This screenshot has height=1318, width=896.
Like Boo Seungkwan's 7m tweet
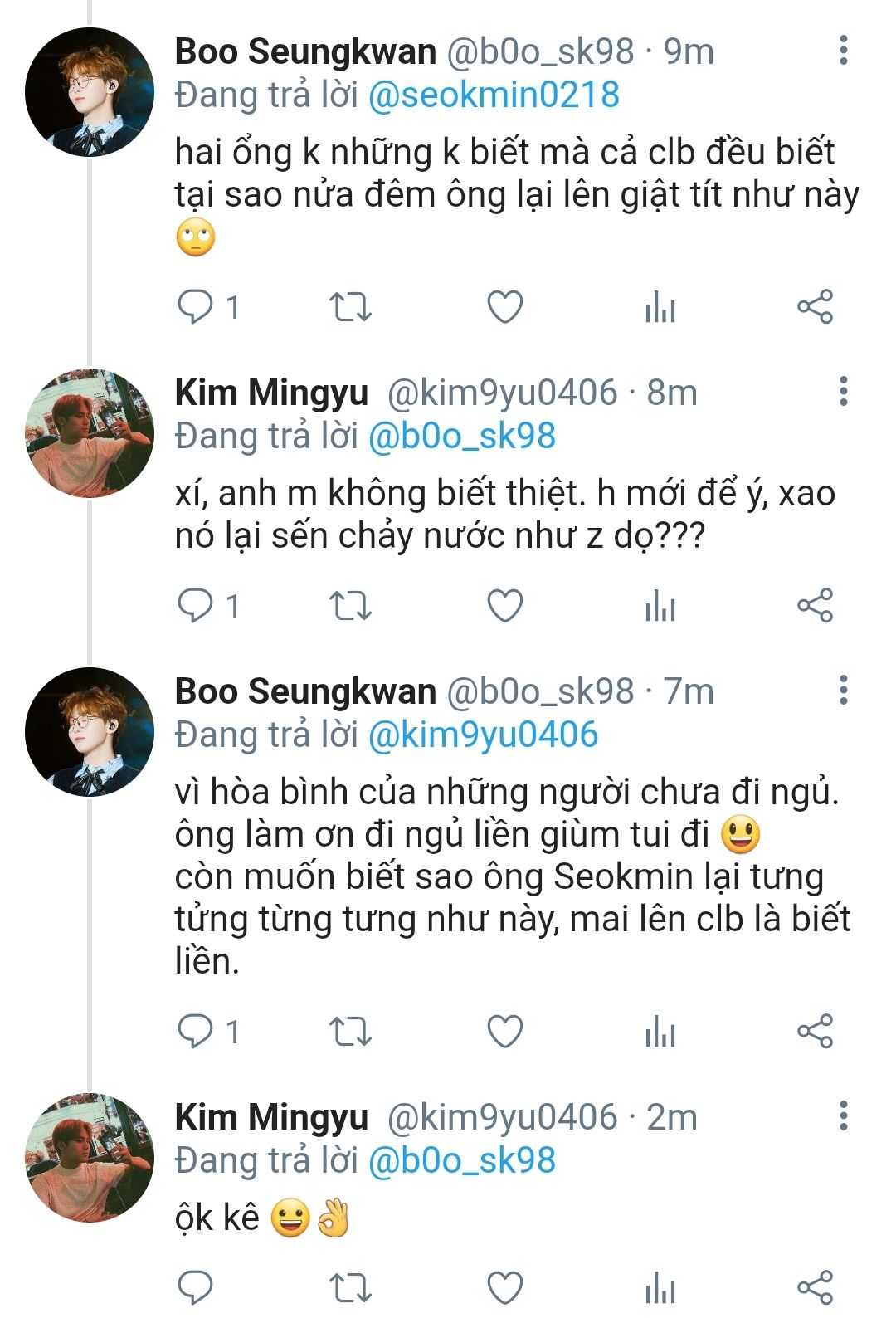pyautogui.click(x=504, y=1032)
